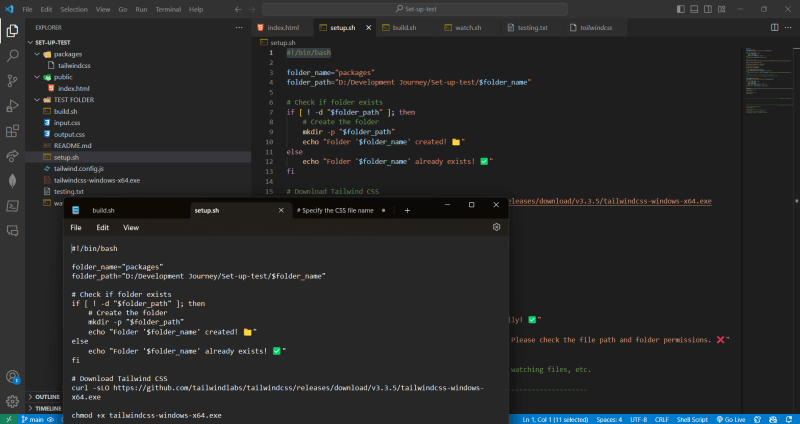Click the editor minimap
800x424 pixels.
[x=767, y=82]
